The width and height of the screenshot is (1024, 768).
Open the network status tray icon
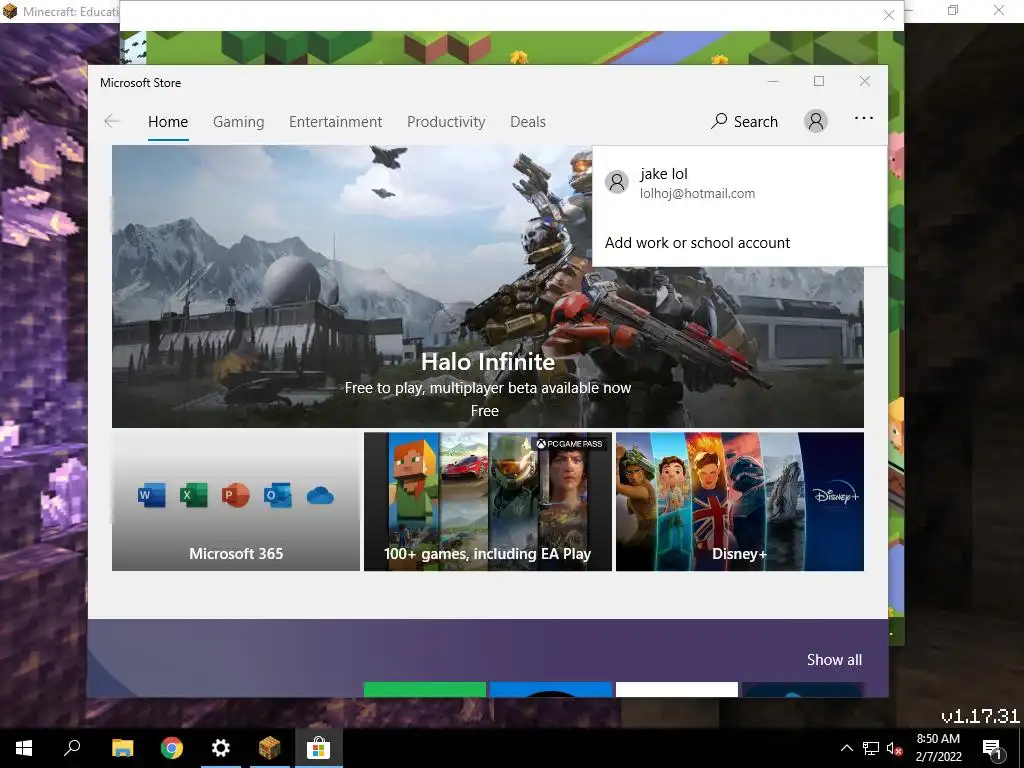pyautogui.click(x=871, y=748)
